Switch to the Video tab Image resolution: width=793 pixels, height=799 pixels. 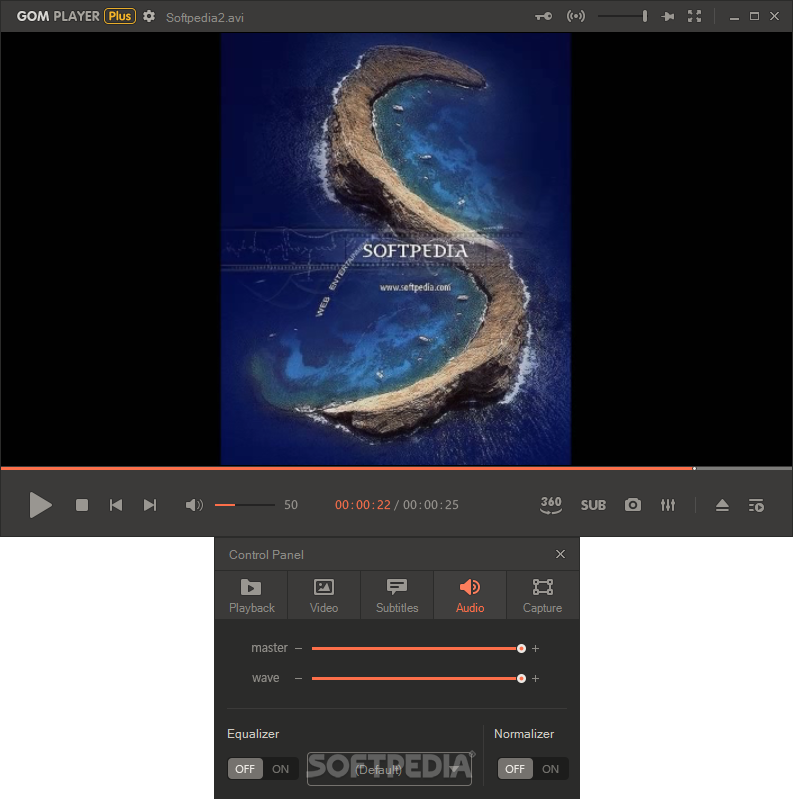pyautogui.click(x=324, y=595)
